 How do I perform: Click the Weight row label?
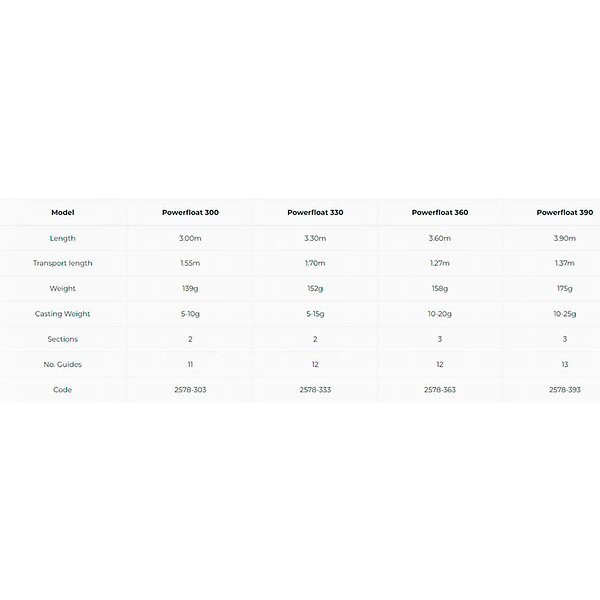pos(63,288)
